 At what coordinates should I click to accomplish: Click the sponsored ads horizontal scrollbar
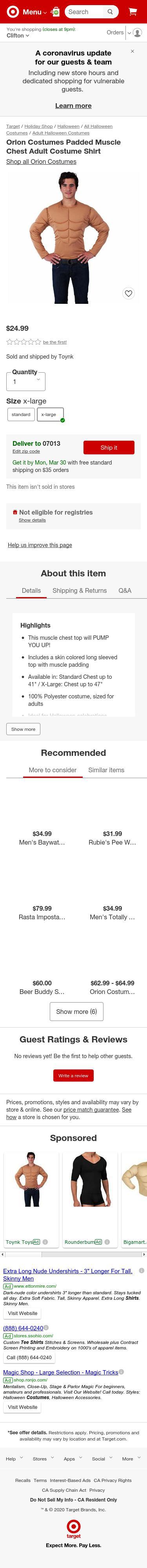[x=73, y=1254]
